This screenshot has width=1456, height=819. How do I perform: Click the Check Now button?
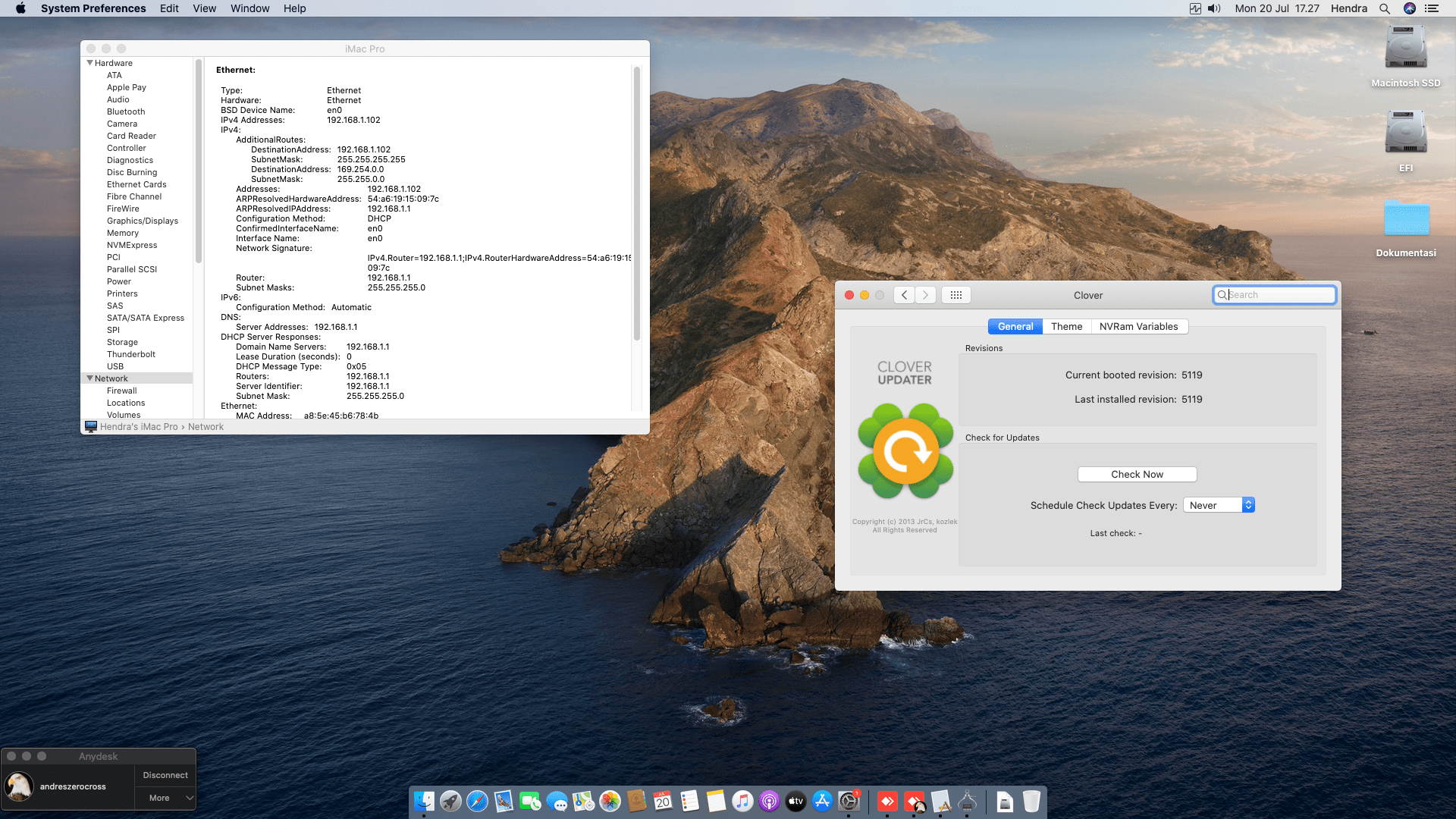click(x=1137, y=474)
